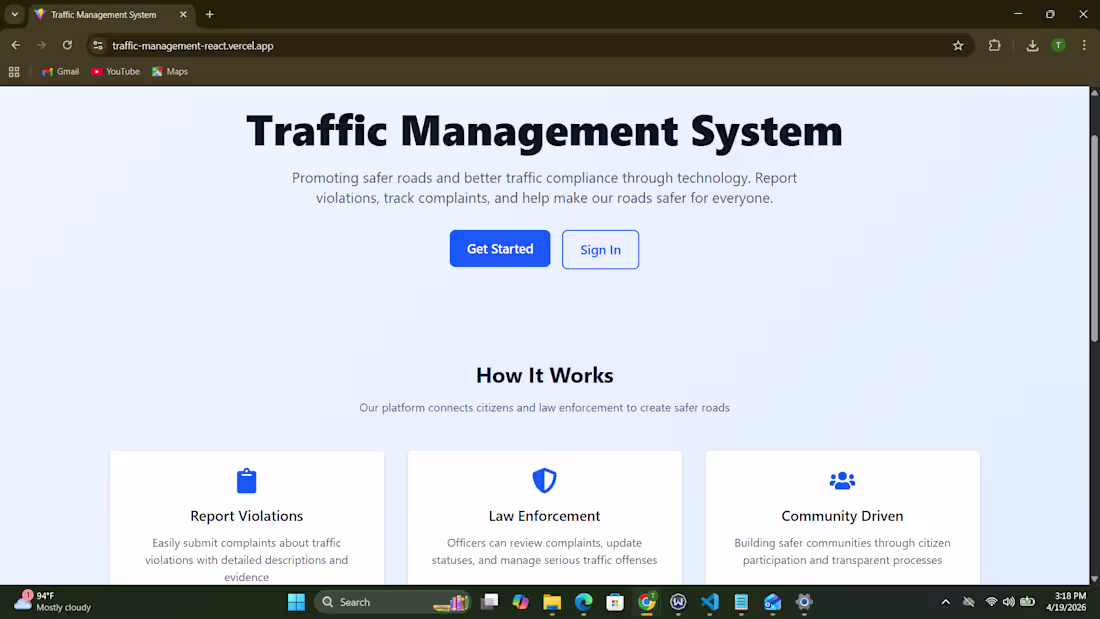Screen dimensions: 1100x619
Task: Reload the page with the refresh icon
Action: [67, 45]
